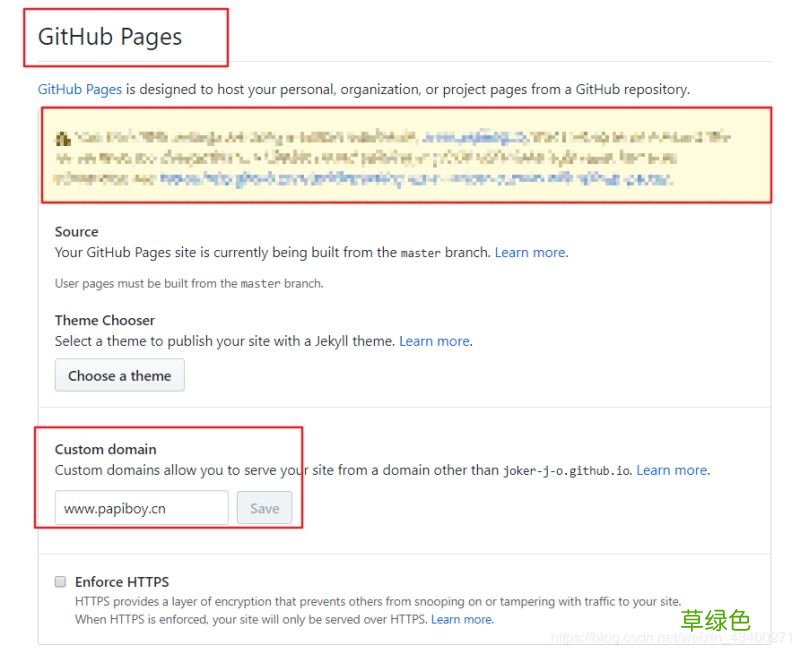The width and height of the screenshot is (800, 654).
Task: Open Learn more link in Source section
Action: [x=530, y=252]
